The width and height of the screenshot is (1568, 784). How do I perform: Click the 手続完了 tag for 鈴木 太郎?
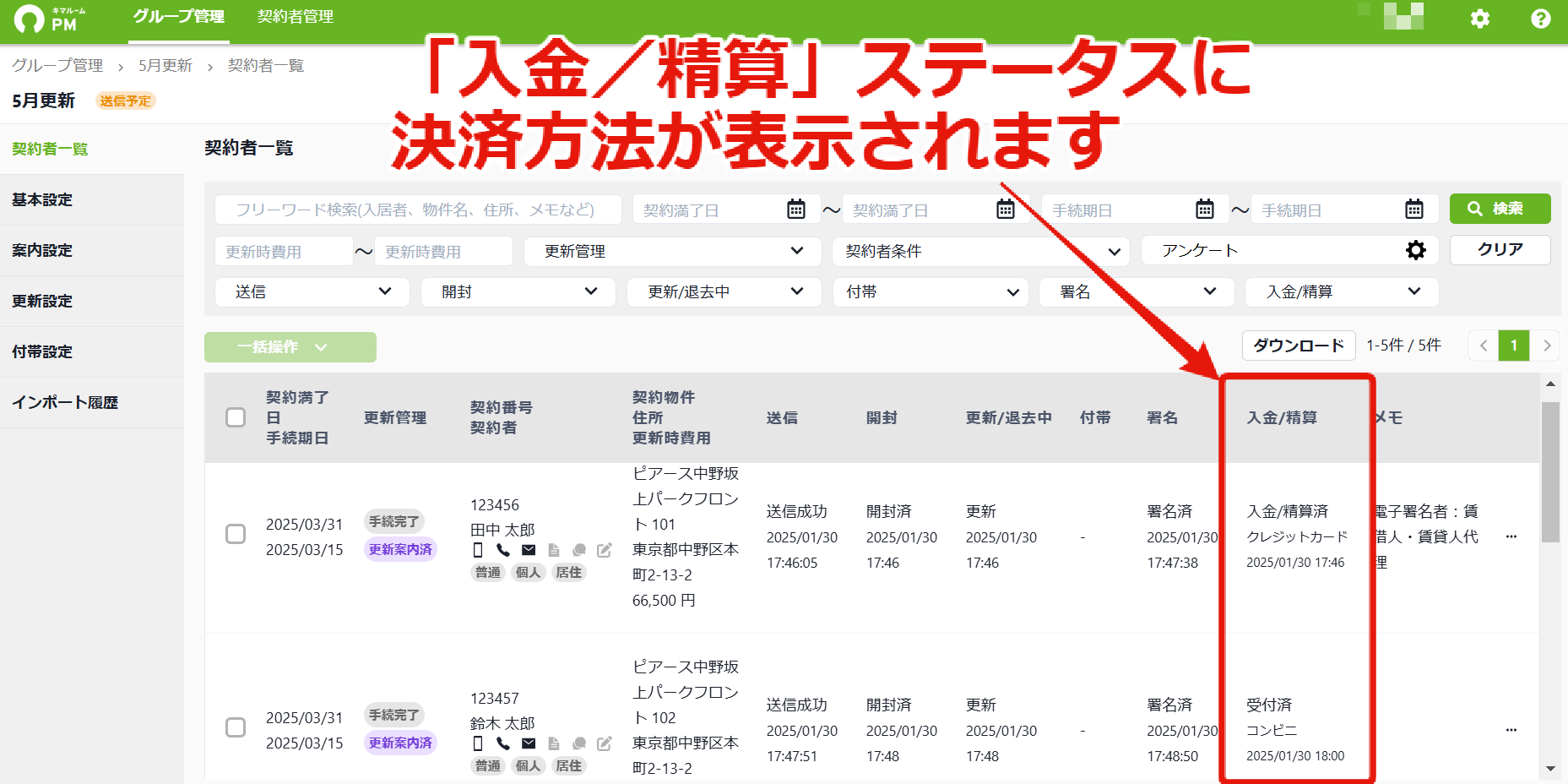click(393, 715)
